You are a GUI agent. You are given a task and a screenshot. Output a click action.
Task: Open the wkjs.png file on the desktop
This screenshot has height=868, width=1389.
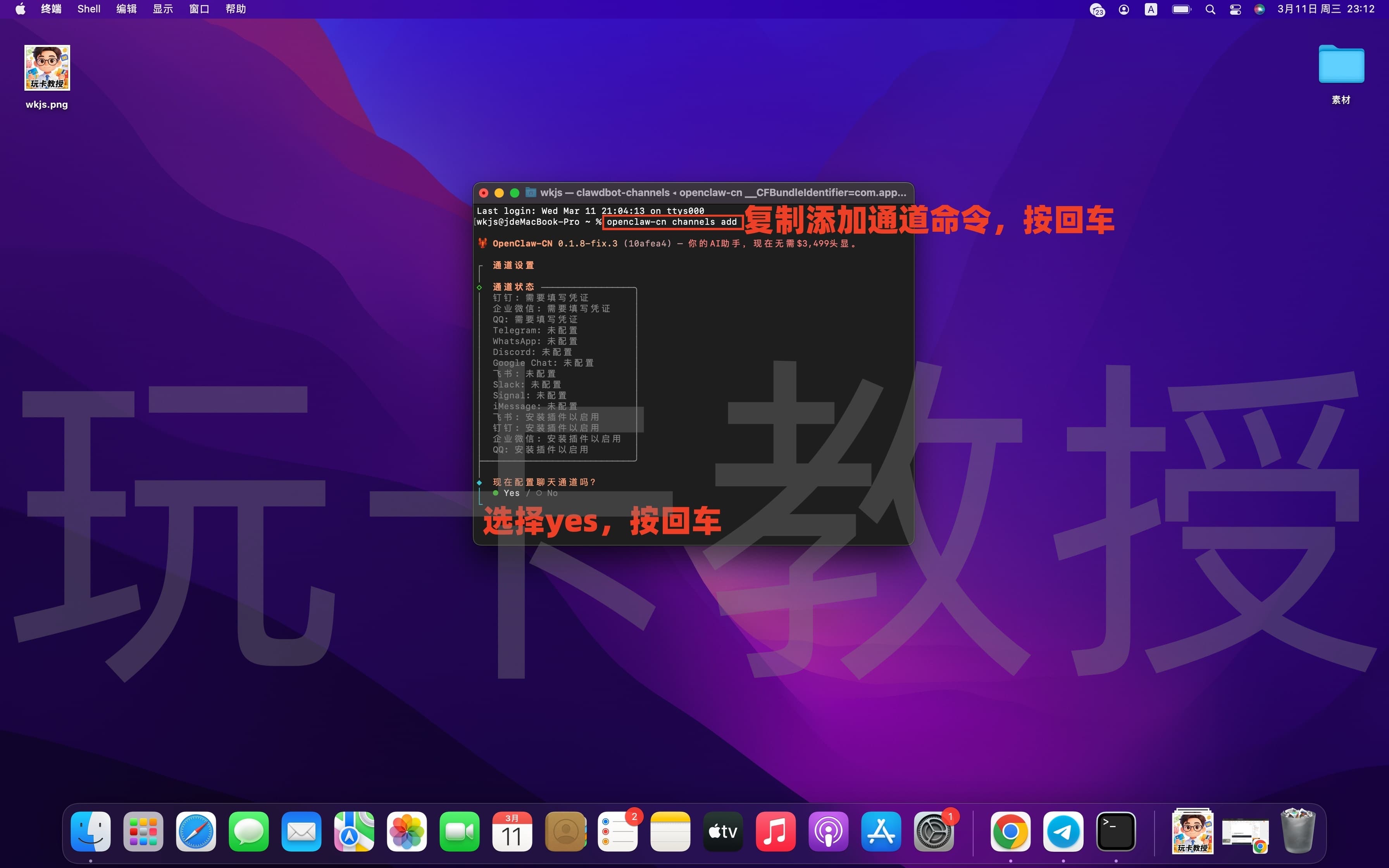pos(47,68)
